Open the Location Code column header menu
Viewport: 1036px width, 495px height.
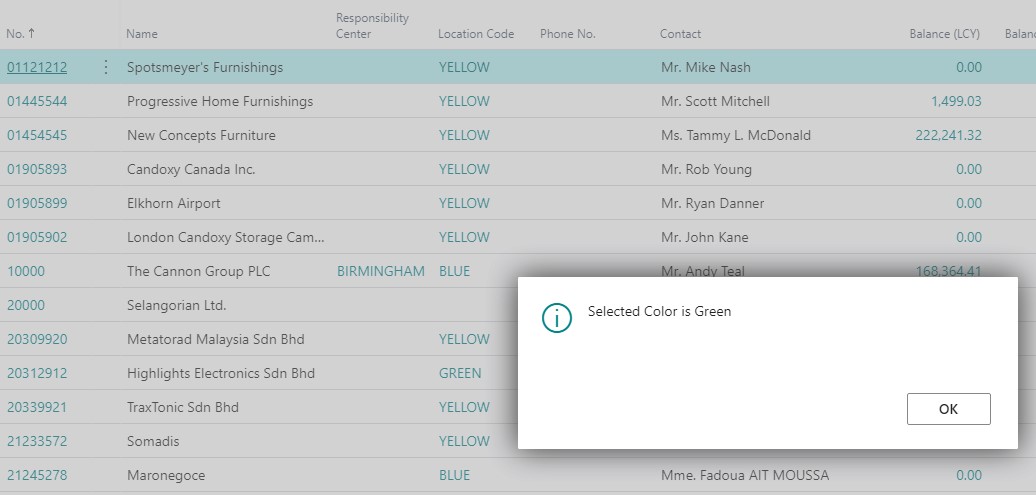(475, 34)
